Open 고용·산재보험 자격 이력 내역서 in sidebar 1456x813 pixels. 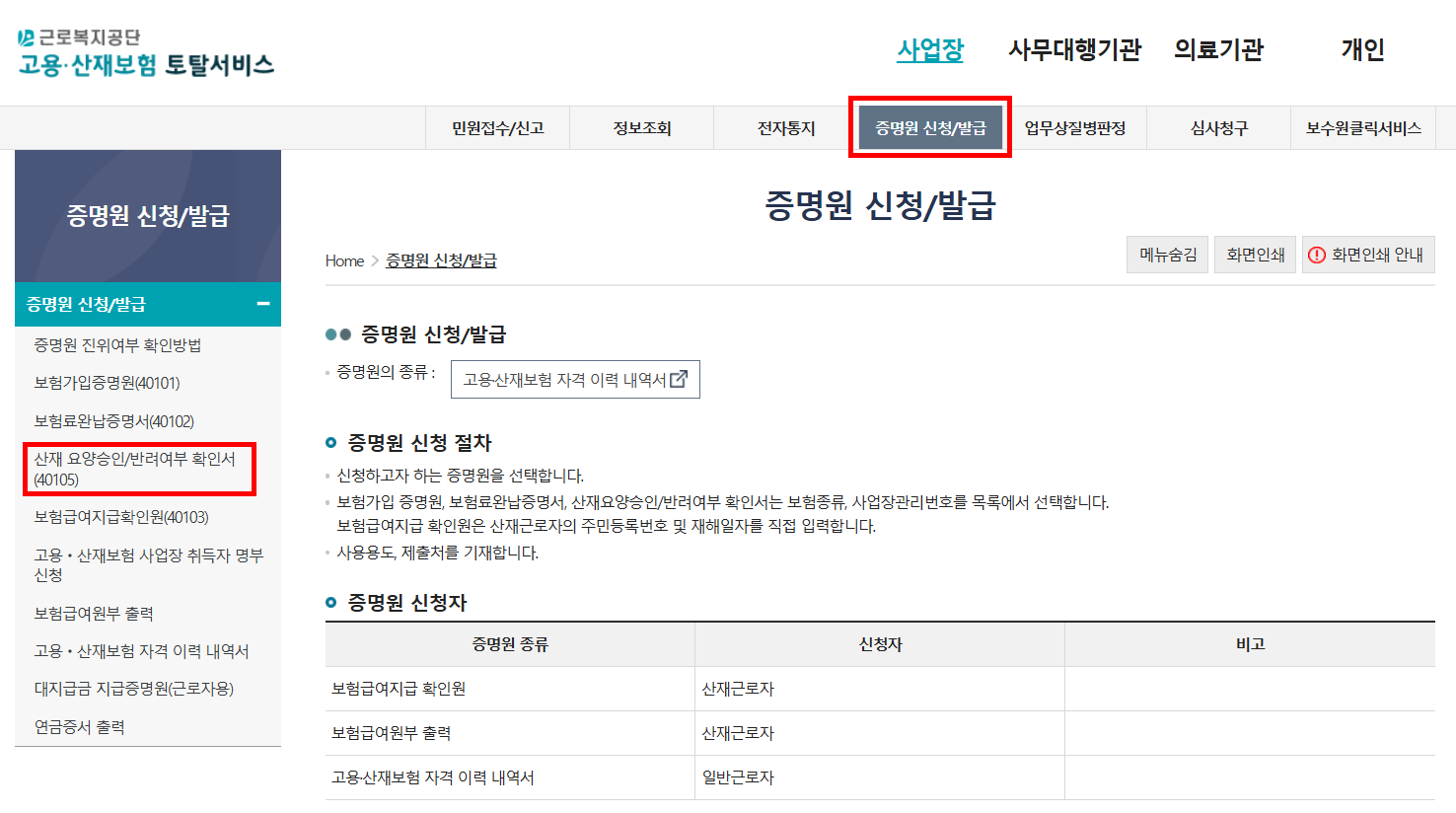(141, 651)
